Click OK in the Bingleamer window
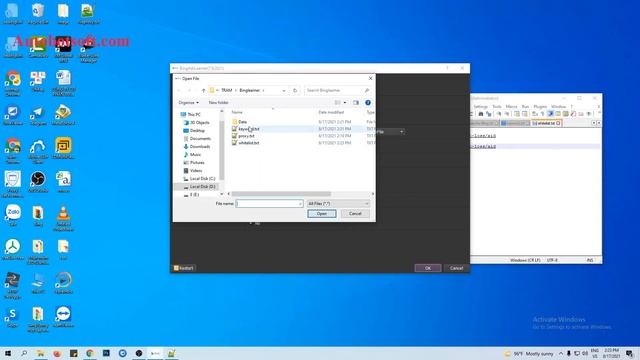Viewport: 640px width, 360px height. pos(428,268)
